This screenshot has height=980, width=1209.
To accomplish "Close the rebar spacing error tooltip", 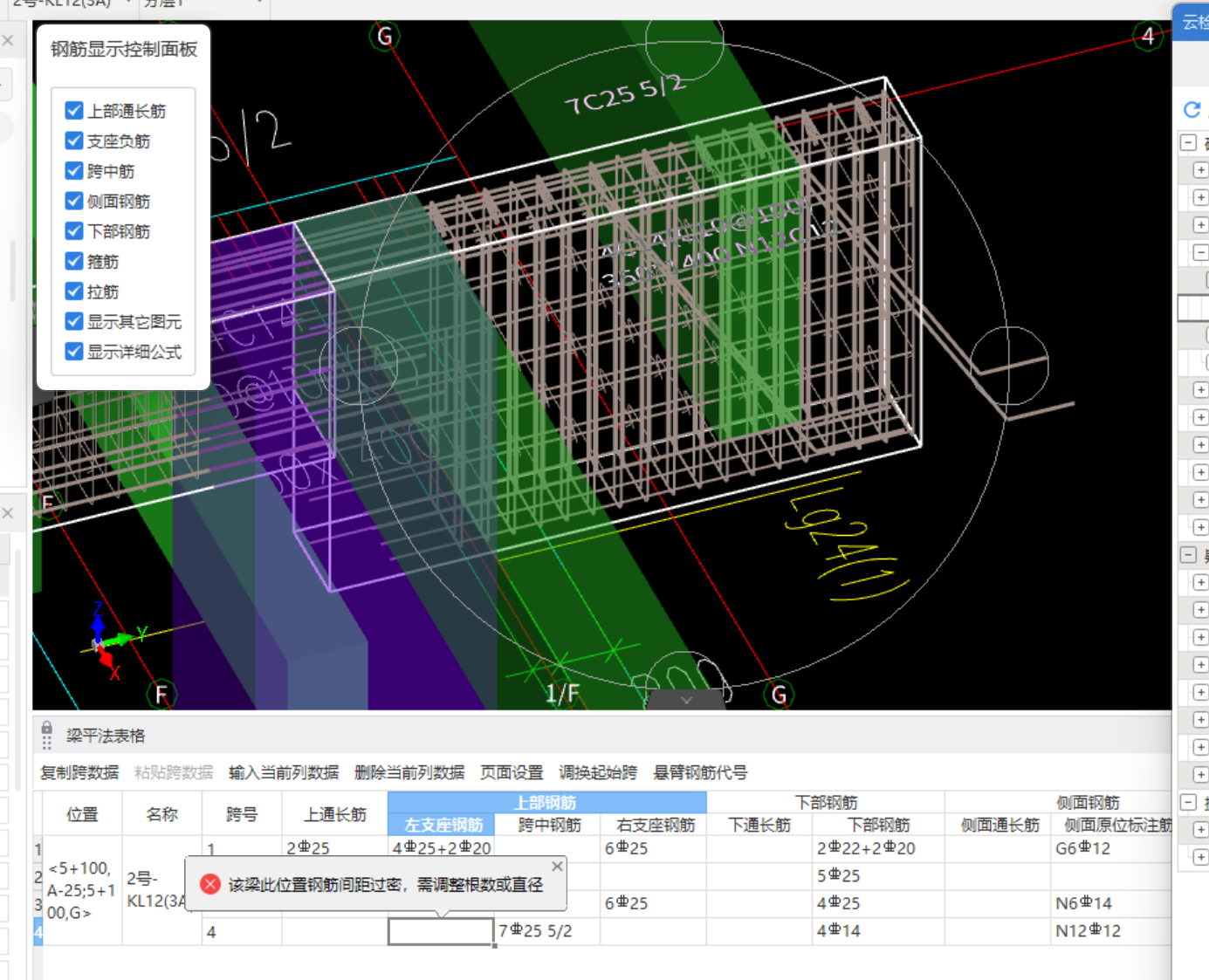I will (557, 866).
